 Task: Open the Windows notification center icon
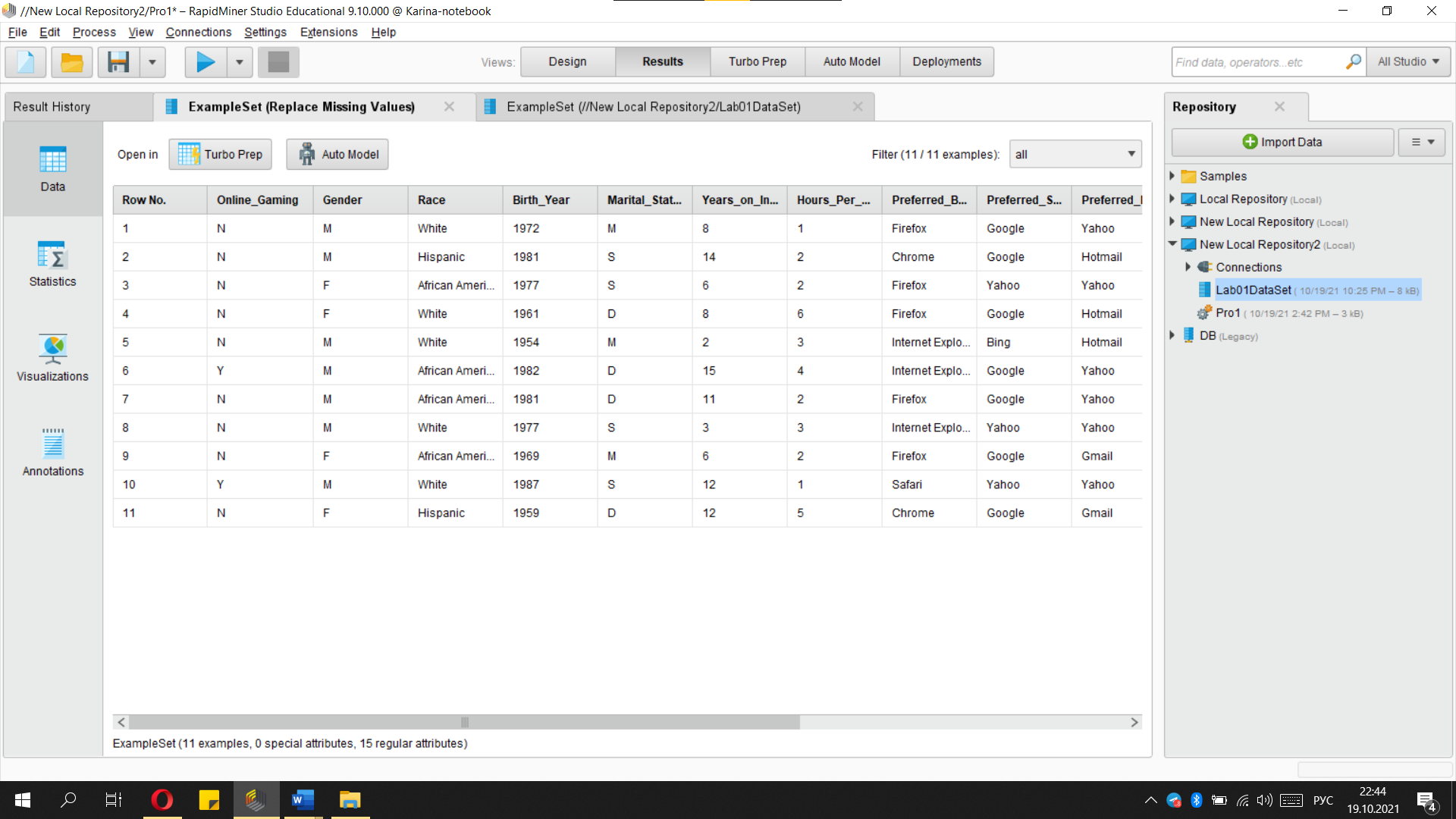pos(1426,801)
